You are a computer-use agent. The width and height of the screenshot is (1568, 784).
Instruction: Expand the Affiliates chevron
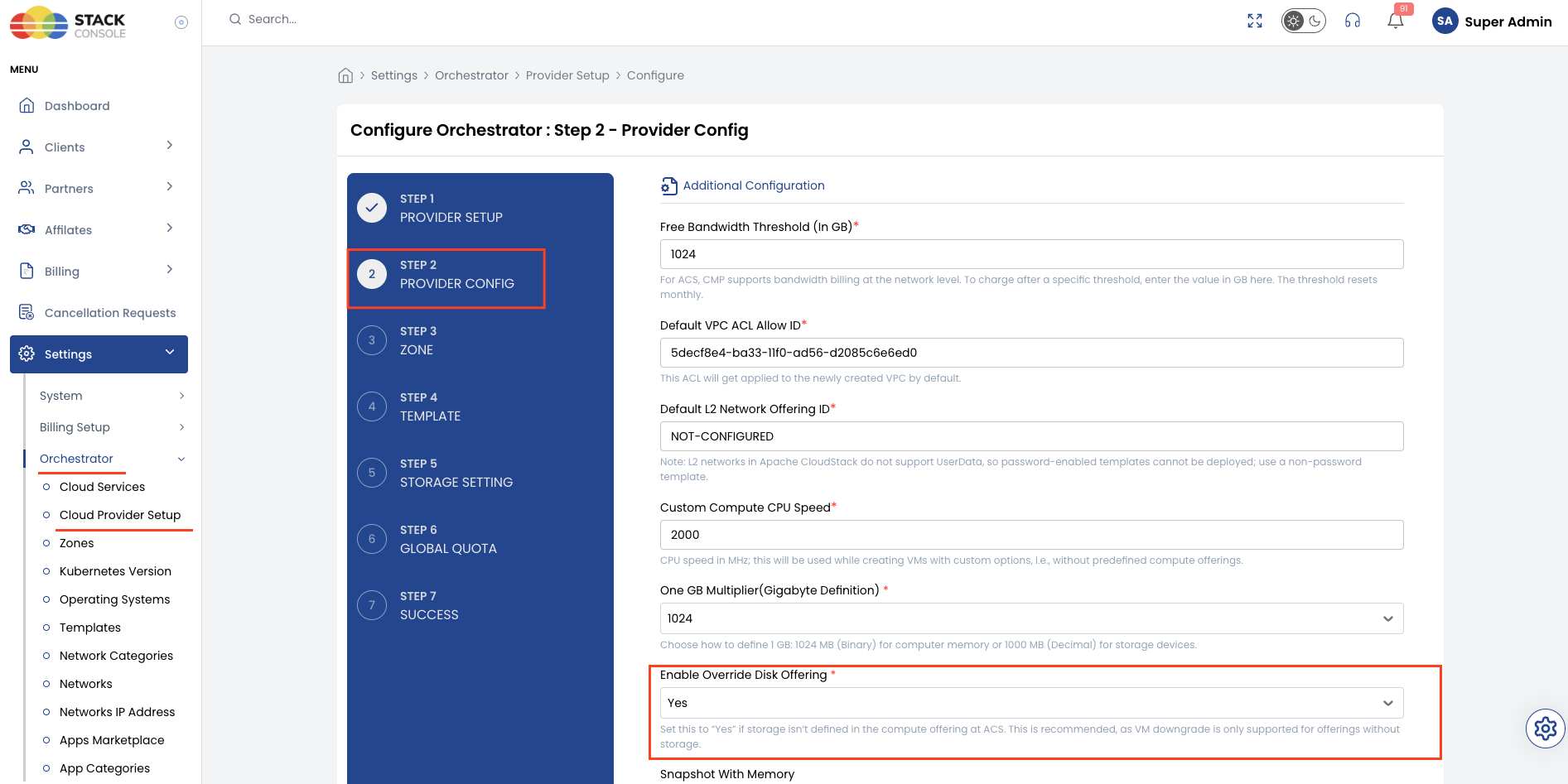pos(170,228)
